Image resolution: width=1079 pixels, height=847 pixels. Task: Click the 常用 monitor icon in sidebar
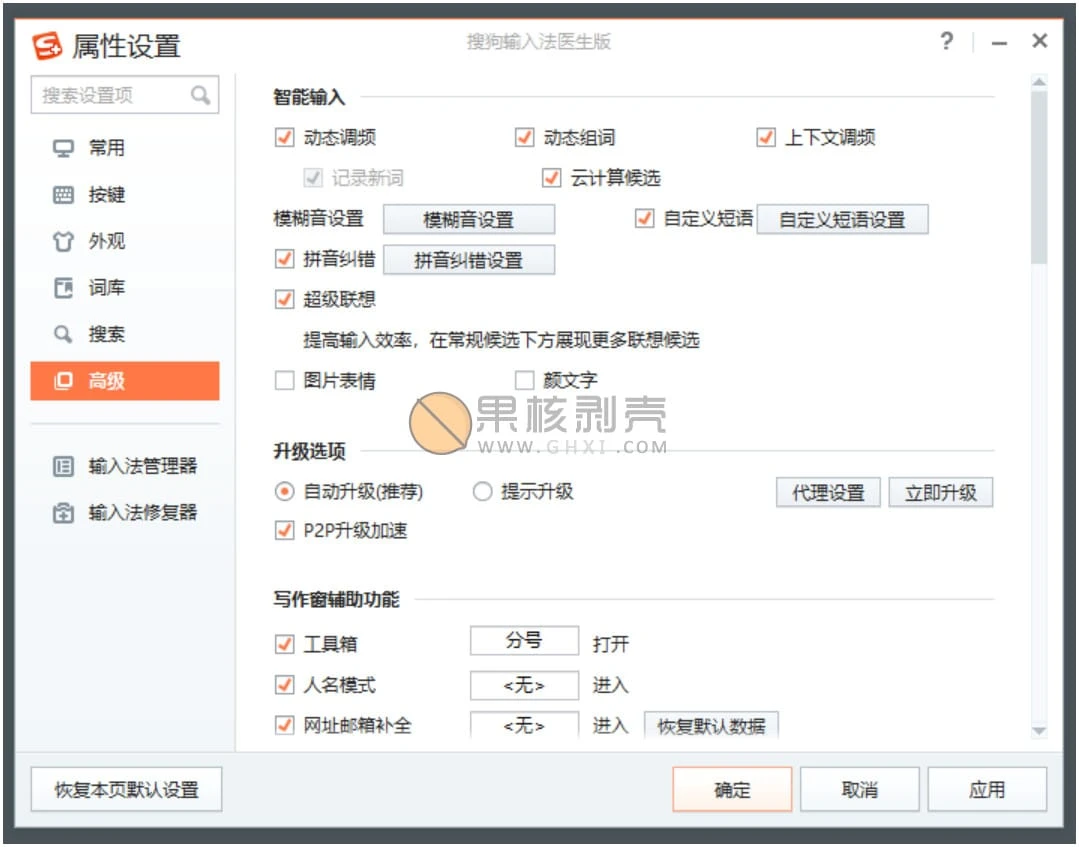(63, 149)
